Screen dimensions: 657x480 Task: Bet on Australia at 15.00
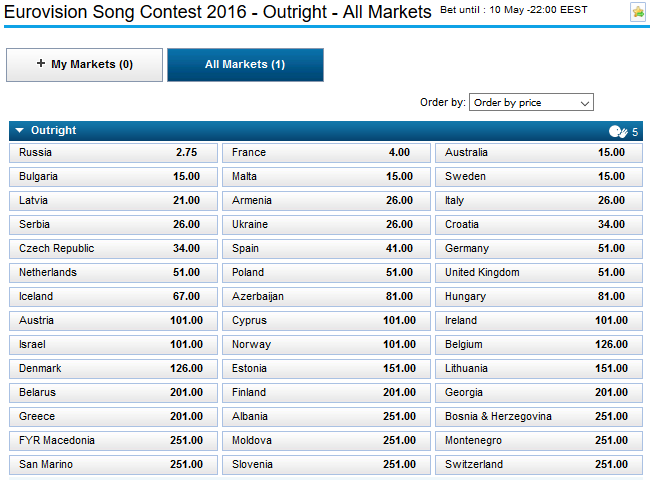click(537, 153)
